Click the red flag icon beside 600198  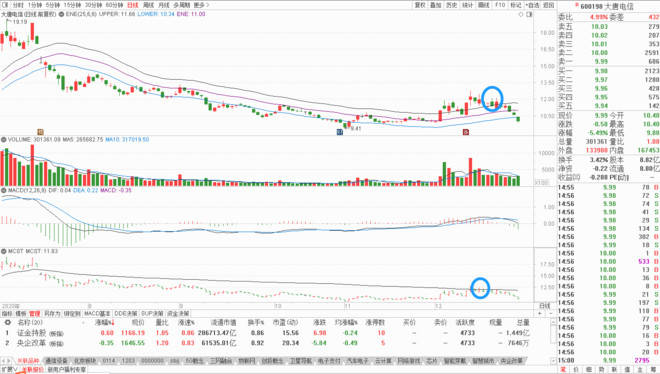click(x=576, y=5)
